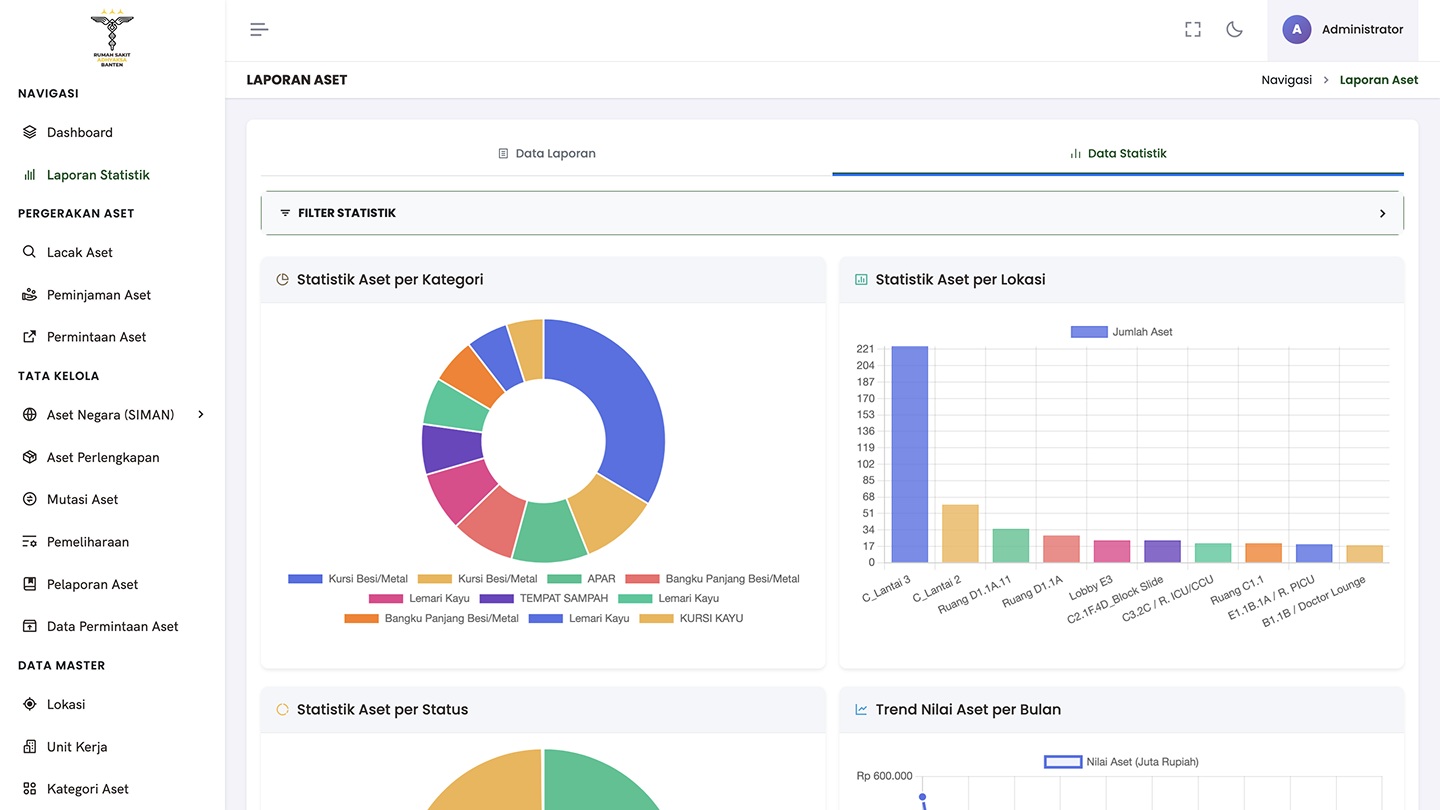The width and height of the screenshot is (1440, 810).
Task: Go to Navigasi in the breadcrumb
Action: click(x=1286, y=80)
